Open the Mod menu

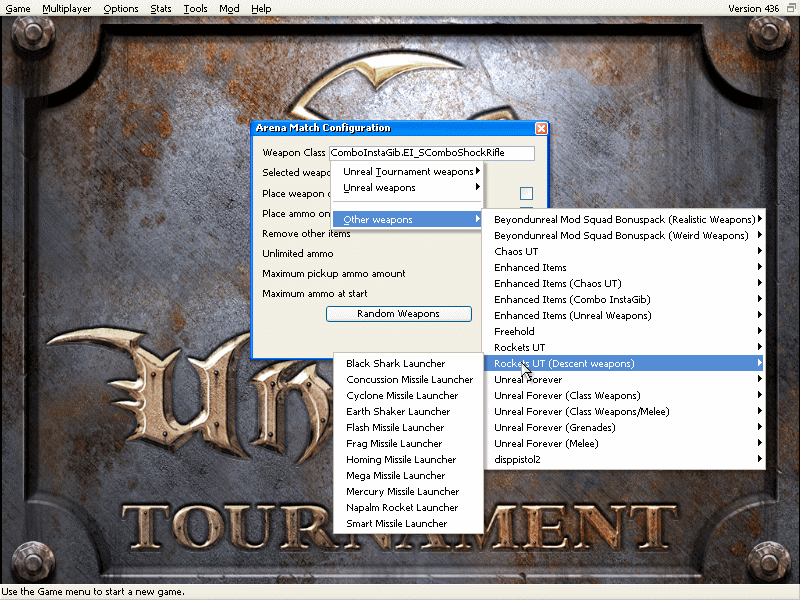pyautogui.click(x=229, y=8)
